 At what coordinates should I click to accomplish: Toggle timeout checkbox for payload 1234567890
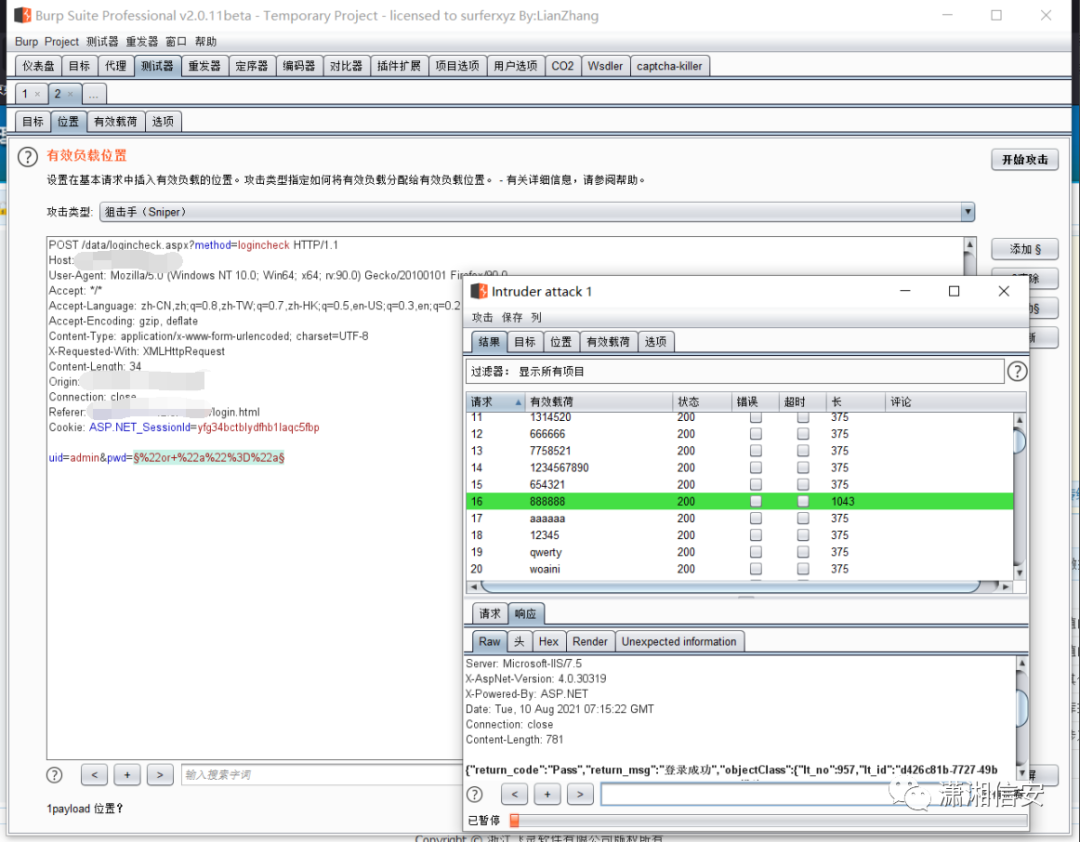coord(802,468)
